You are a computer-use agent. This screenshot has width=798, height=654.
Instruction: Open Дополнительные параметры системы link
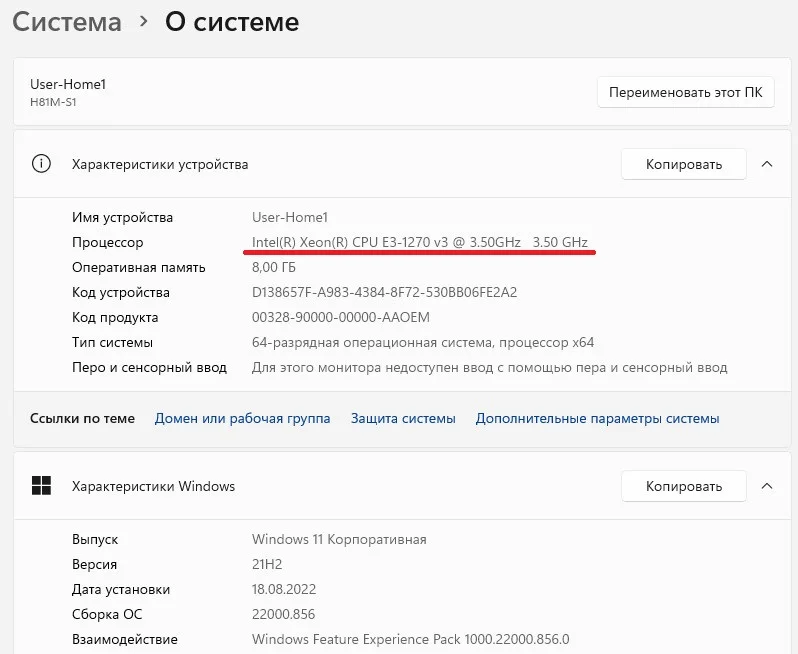coord(597,418)
